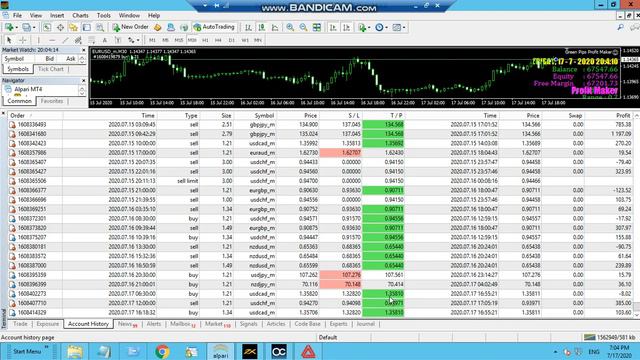Switch to the M30 timeframe
Screen dimensions: 640x360
[192, 40]
